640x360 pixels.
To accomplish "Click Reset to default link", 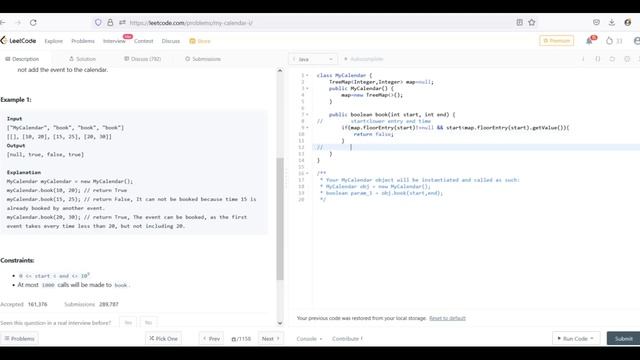I will pyautogui.click(x=447, y=318).
